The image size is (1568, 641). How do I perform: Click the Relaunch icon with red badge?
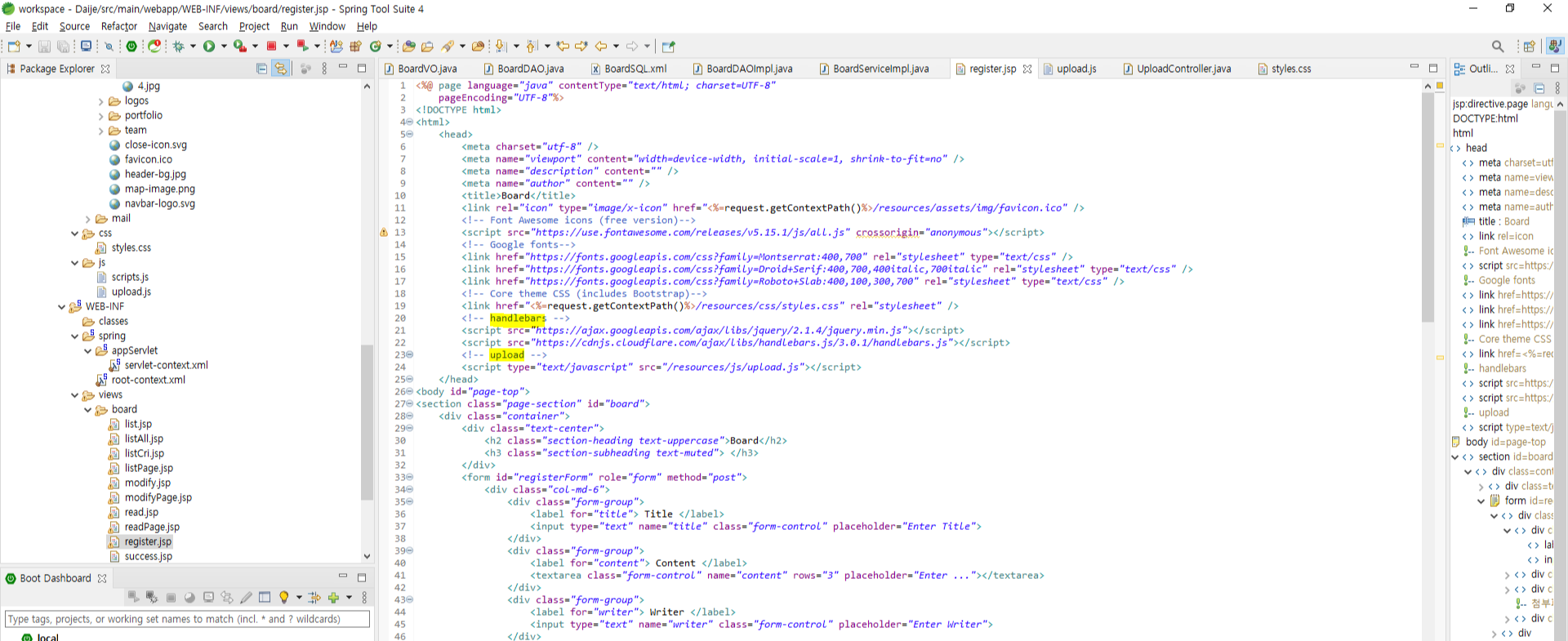154,47
